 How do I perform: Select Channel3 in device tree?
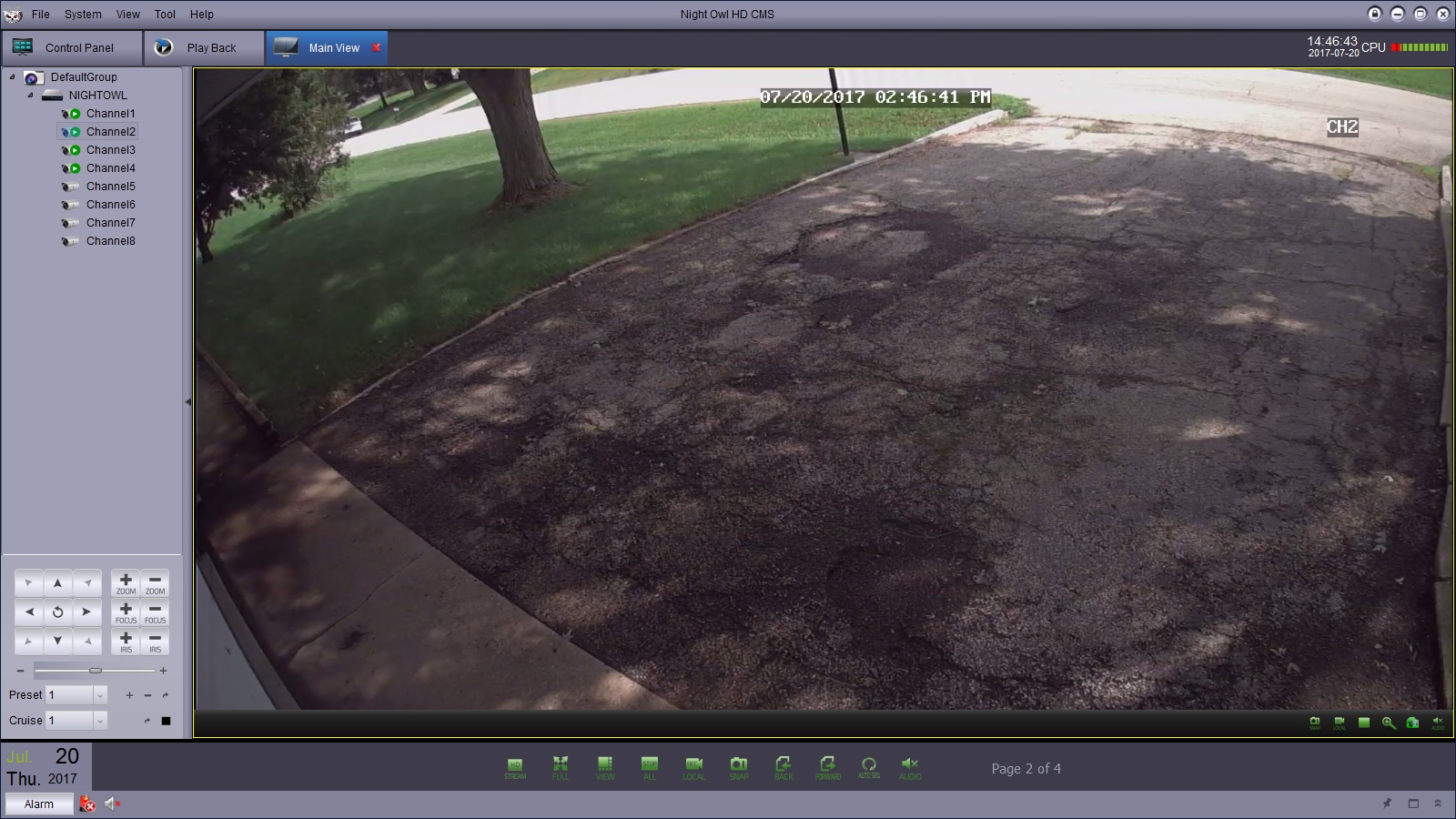coord(110,150)
